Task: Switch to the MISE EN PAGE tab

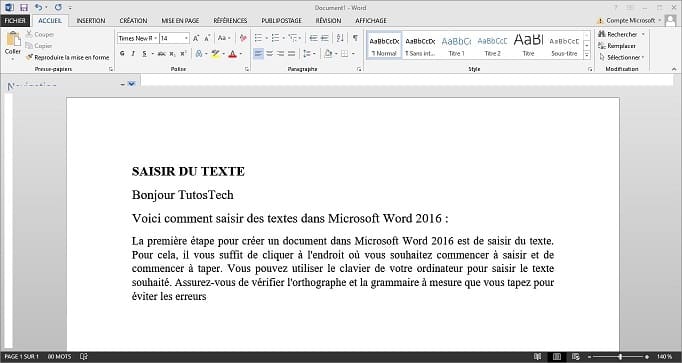Action: (x=180, y=20)
